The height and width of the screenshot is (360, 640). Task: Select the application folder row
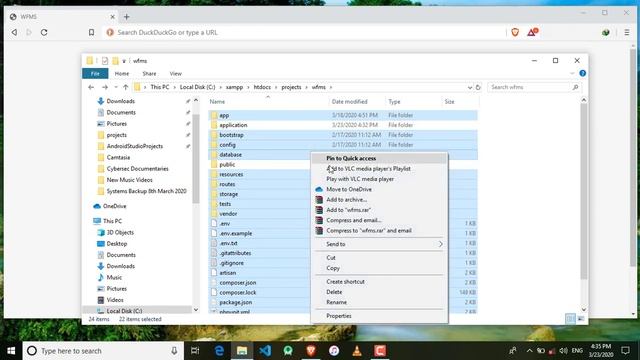(343, 125)
